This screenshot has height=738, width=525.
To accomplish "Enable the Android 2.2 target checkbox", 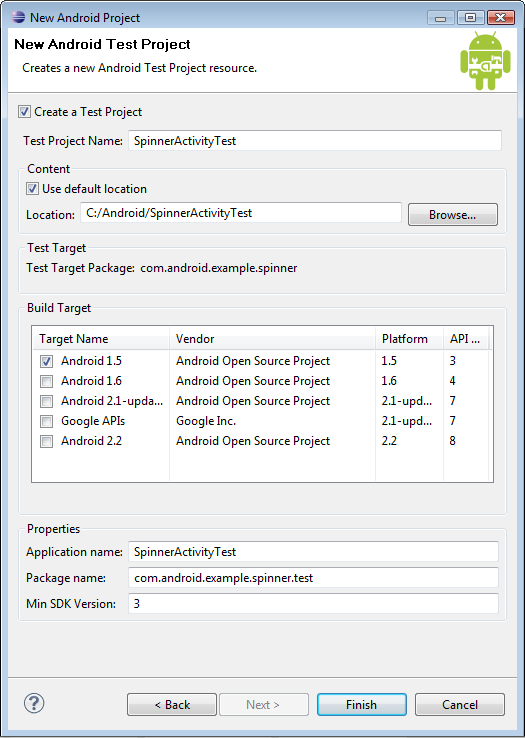I will coord(46,441).
